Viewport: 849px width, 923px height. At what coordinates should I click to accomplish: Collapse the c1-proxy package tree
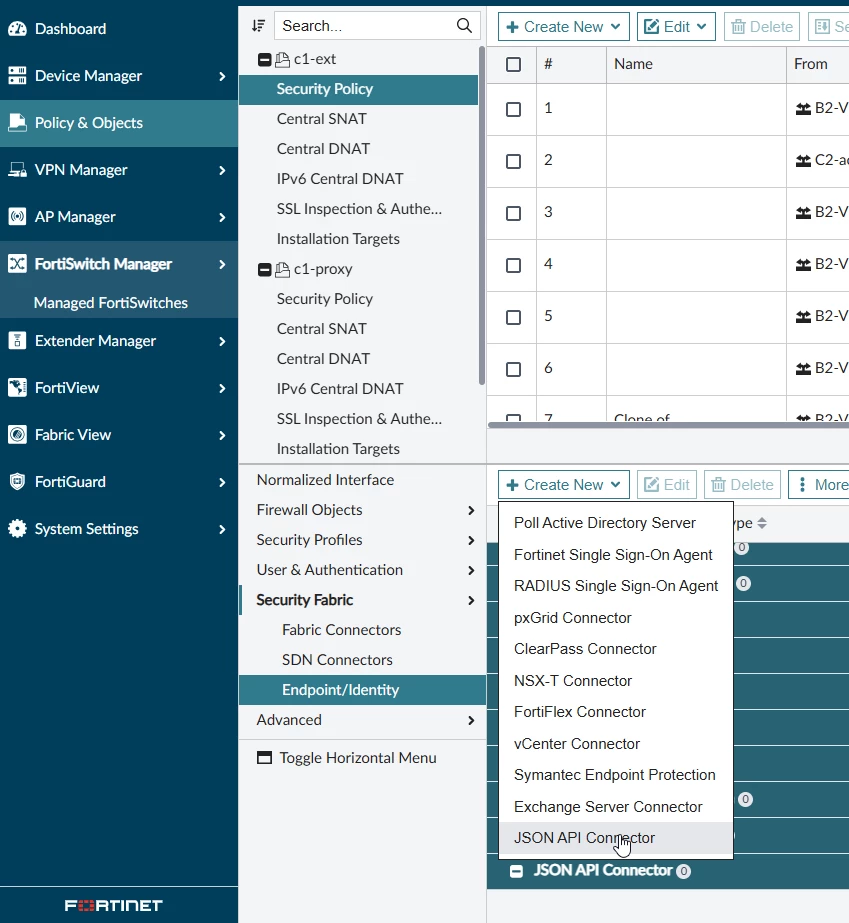[x=265, y=270]
